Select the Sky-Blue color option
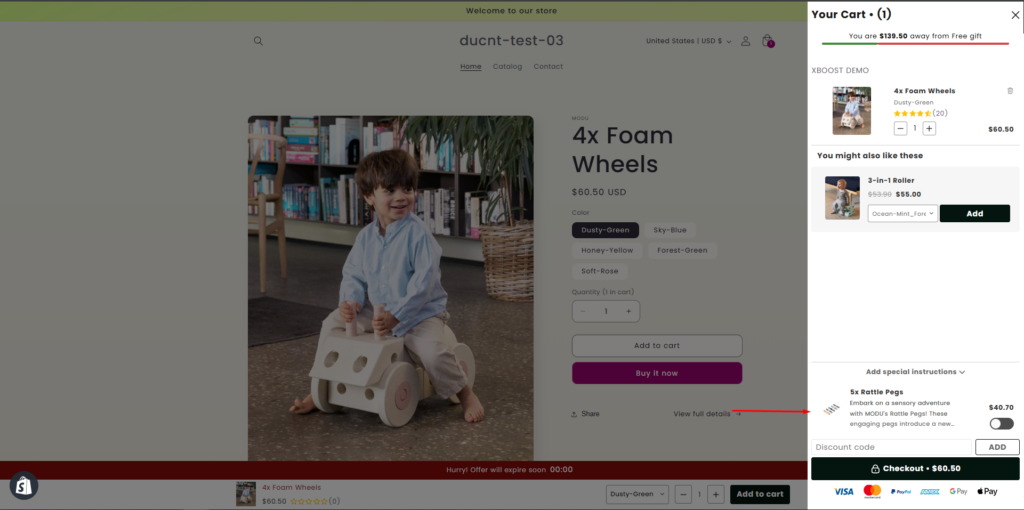Image resolution: width=1024 pixels, height=510 pixels. [x=670, y=230]
